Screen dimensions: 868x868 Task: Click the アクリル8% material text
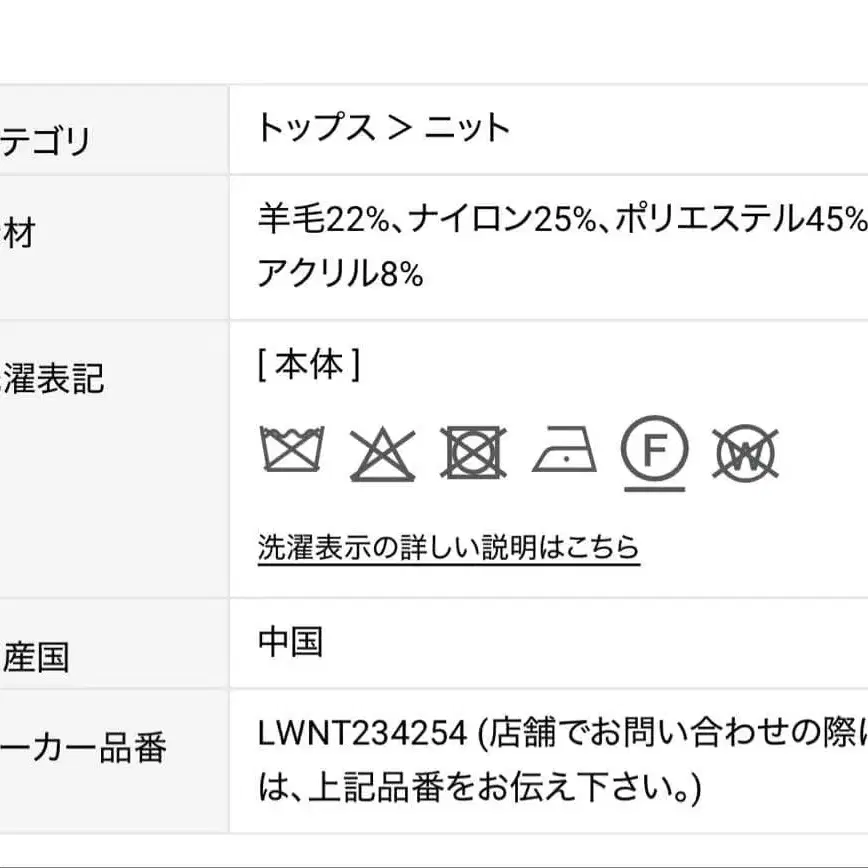(x=340, y=273)
